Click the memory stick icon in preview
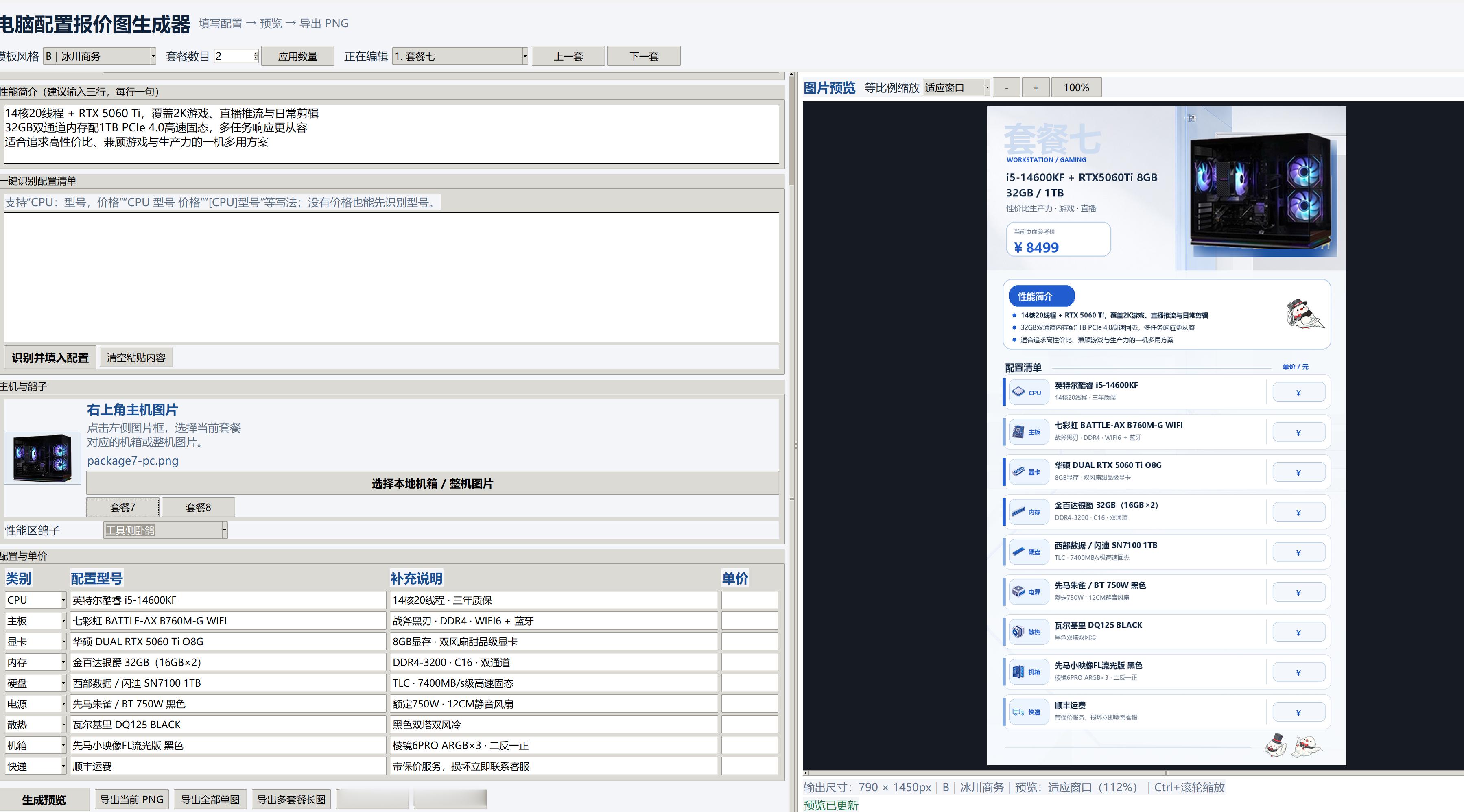This screenshot has width=1464, height=812. click(1018, 512)
